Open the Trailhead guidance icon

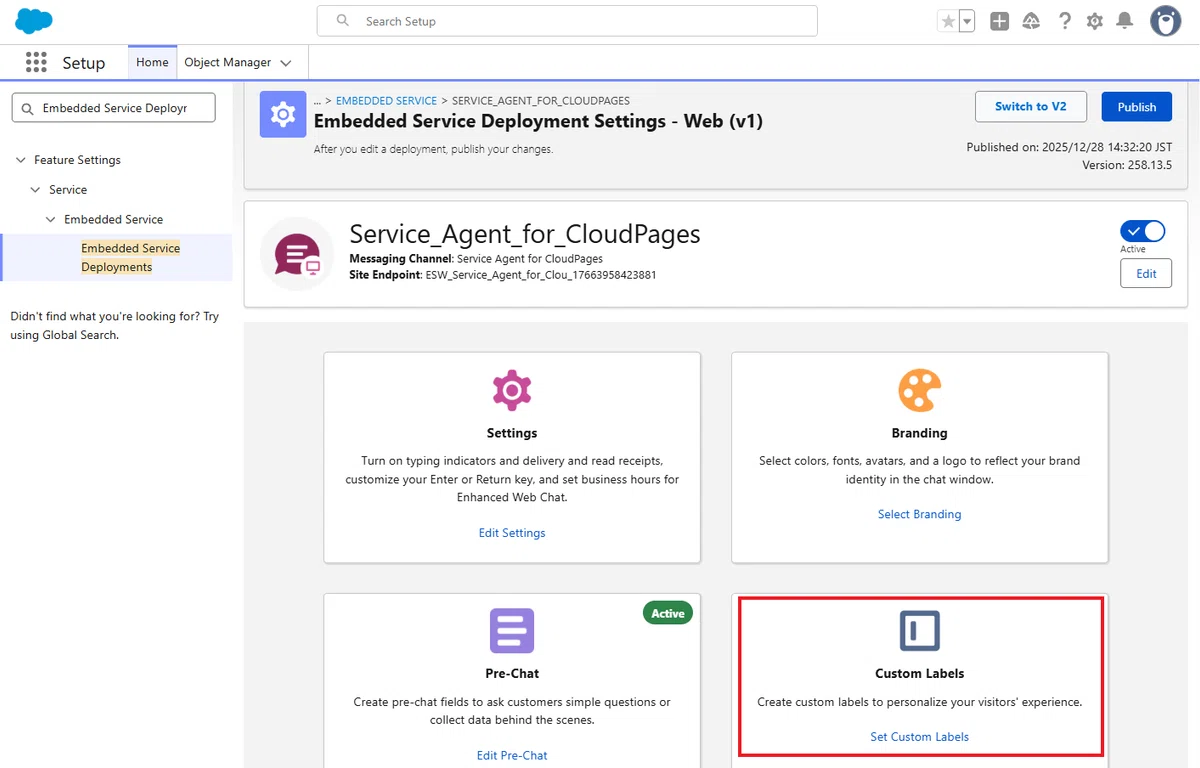click(x=1031, y=21)
